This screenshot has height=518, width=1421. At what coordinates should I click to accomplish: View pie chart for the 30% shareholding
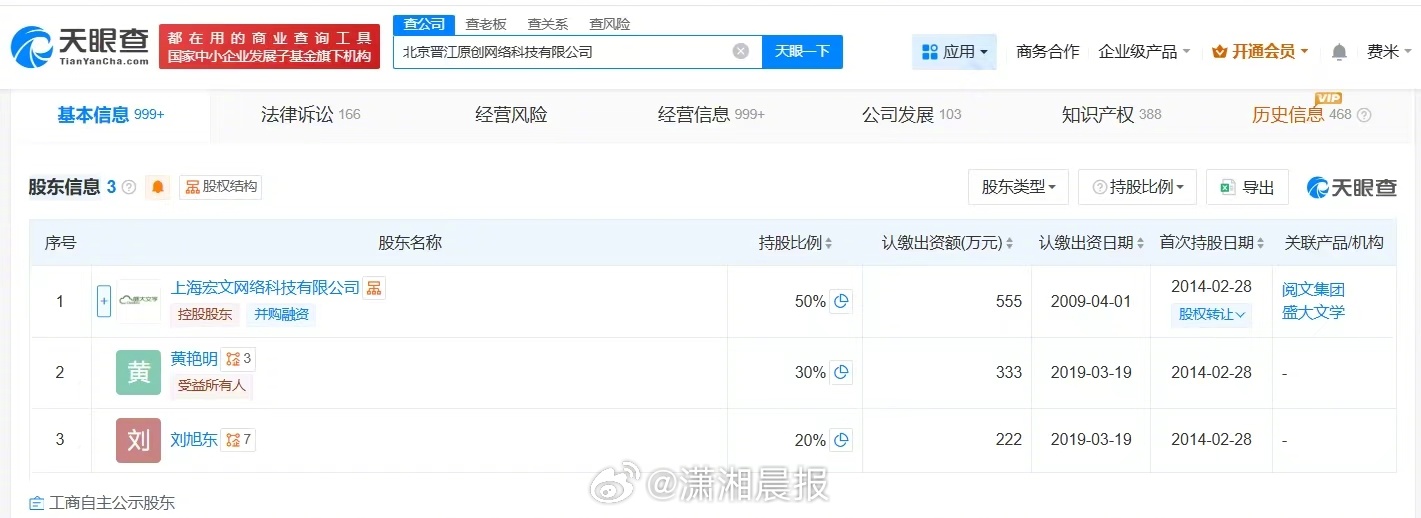point(842,372)
